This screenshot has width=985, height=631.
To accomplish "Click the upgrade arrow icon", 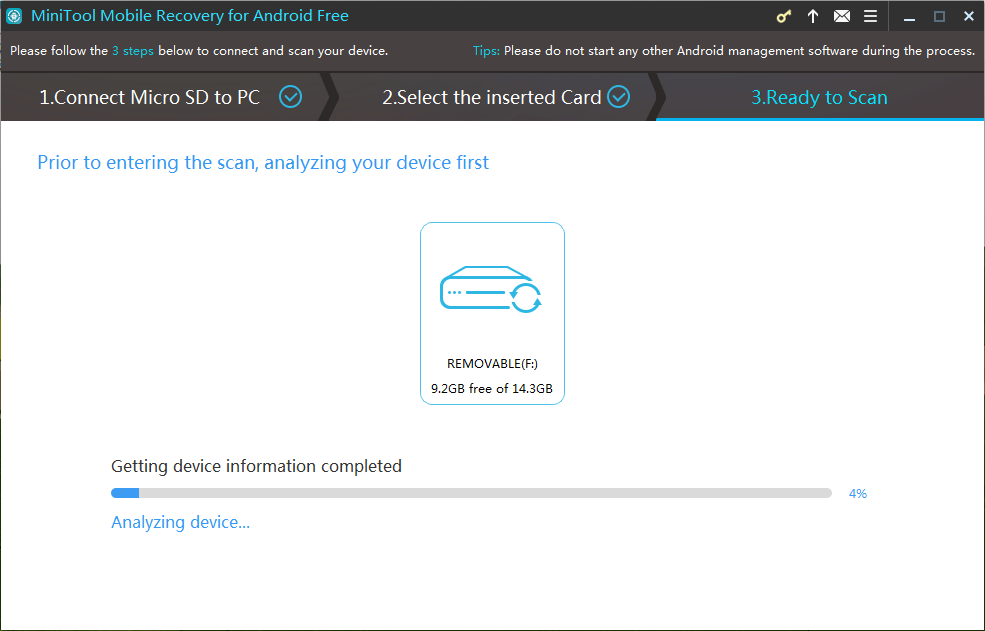I will (813, 16).
